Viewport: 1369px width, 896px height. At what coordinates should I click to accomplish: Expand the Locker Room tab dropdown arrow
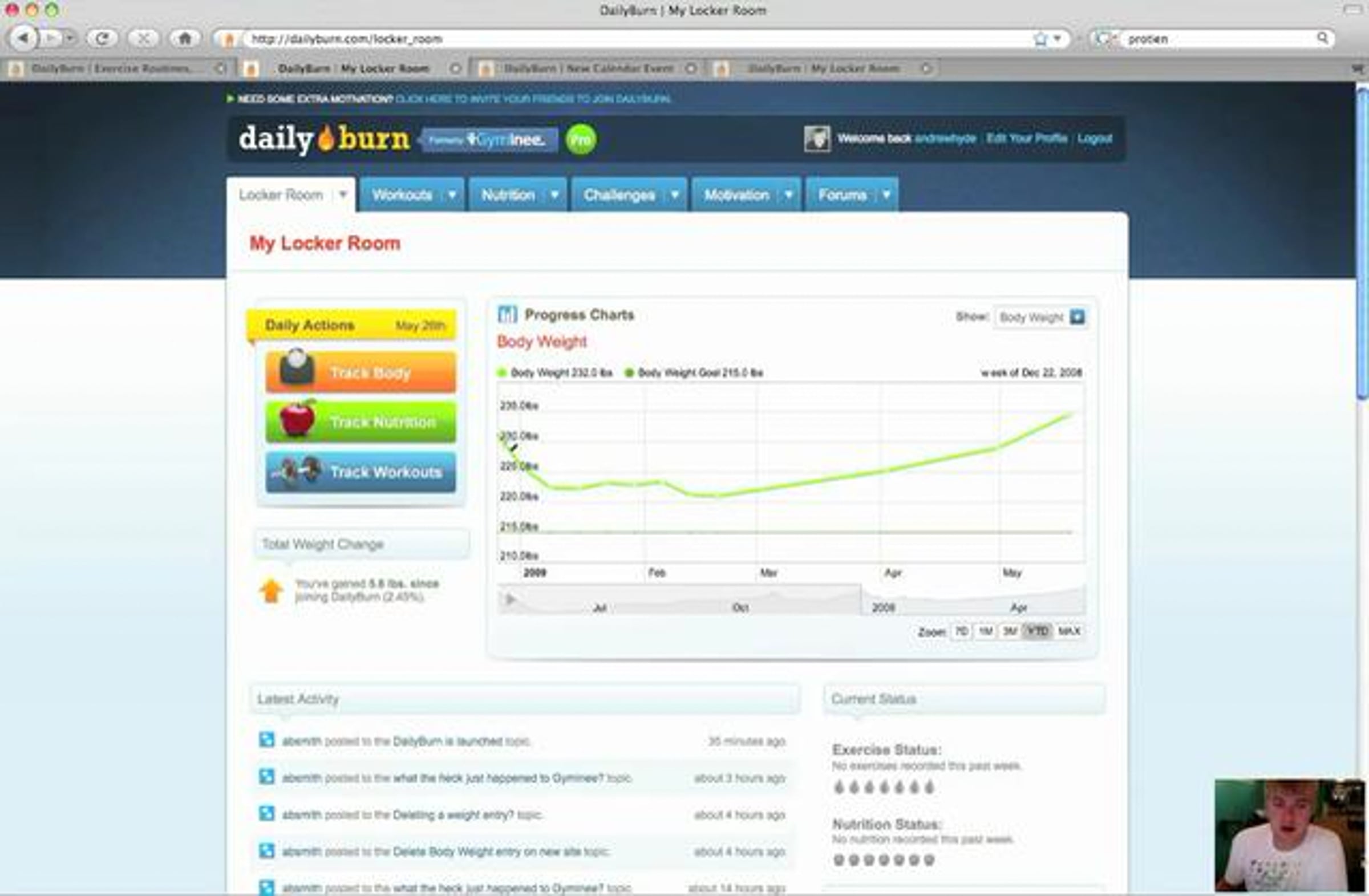(x=343, y=195)
